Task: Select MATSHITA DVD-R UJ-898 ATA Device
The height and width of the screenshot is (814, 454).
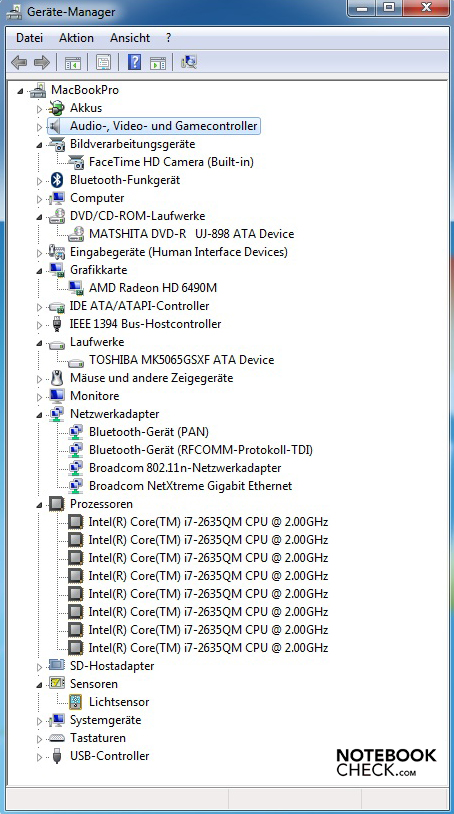Action: [191, 234]
